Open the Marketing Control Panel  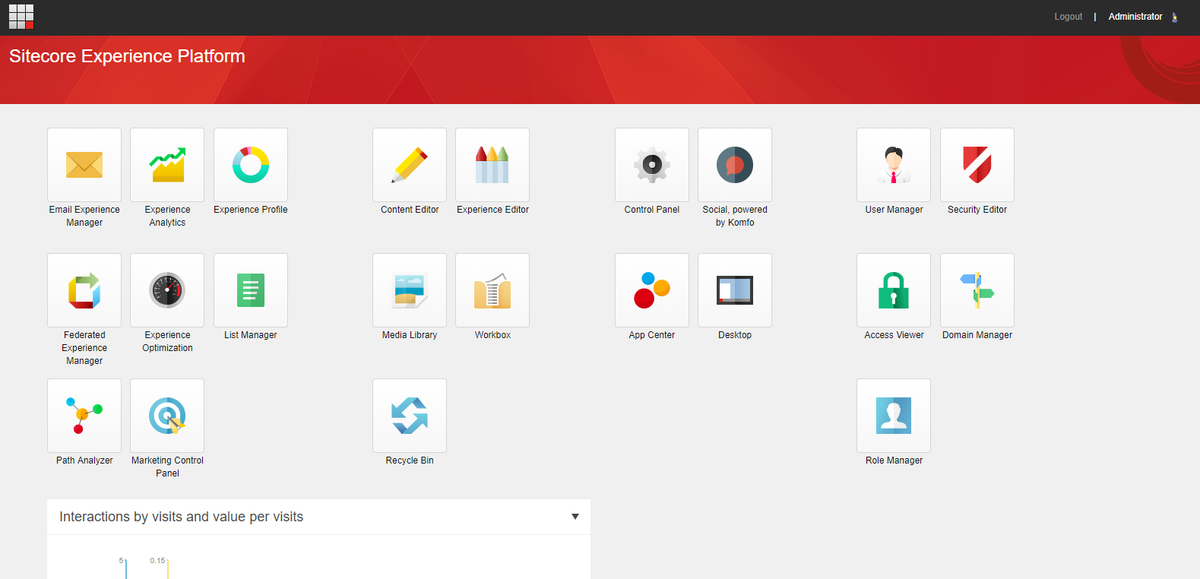pos(167,415)
